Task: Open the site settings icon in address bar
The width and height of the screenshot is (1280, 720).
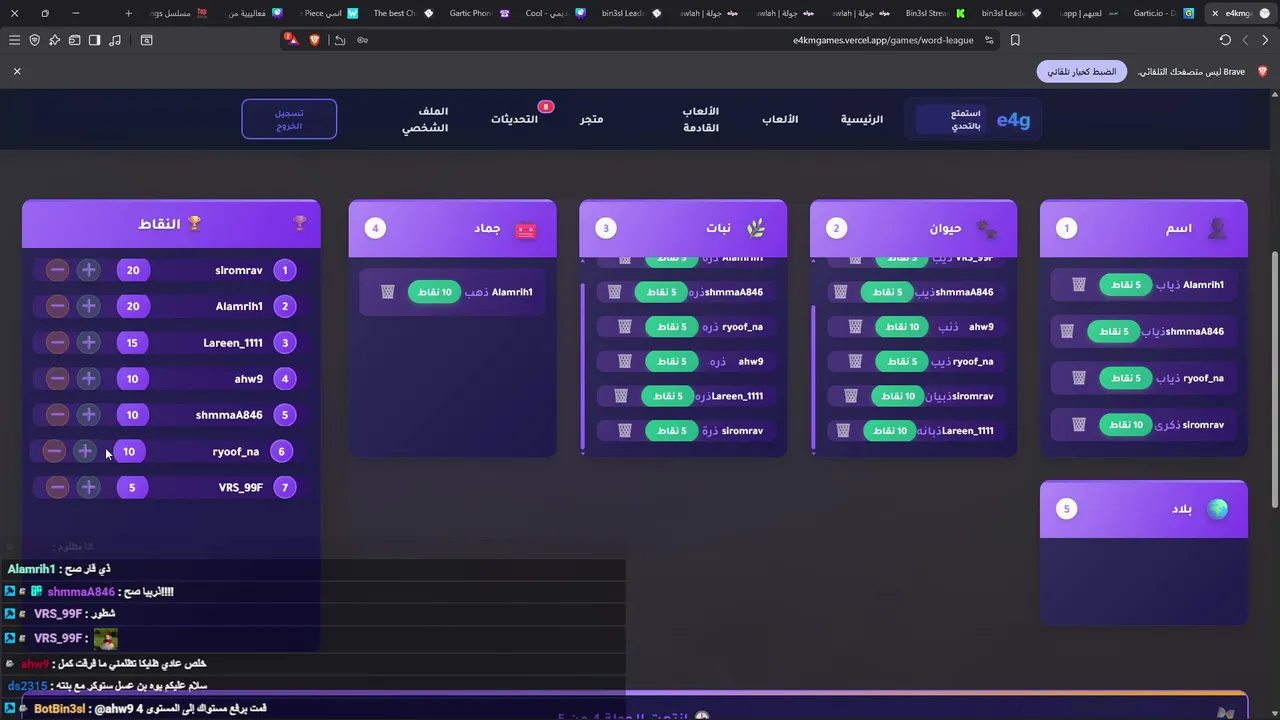Action: pyautogui.click(x=989, y=40)
